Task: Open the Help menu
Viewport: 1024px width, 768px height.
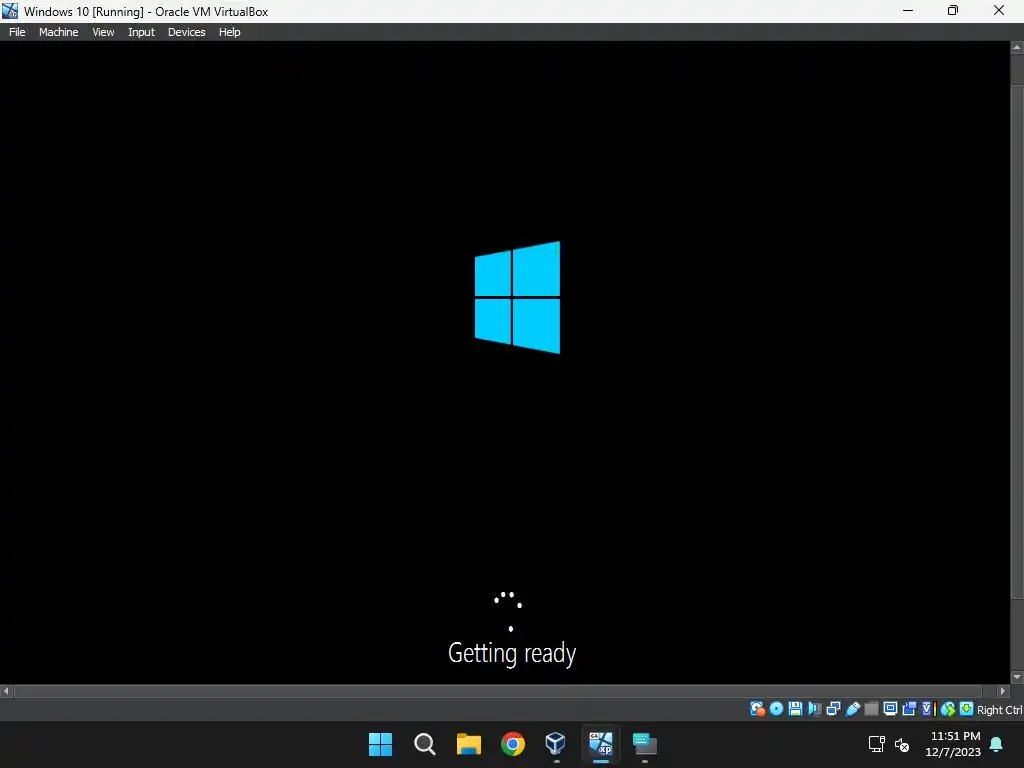Action: [x=229, y=32]
